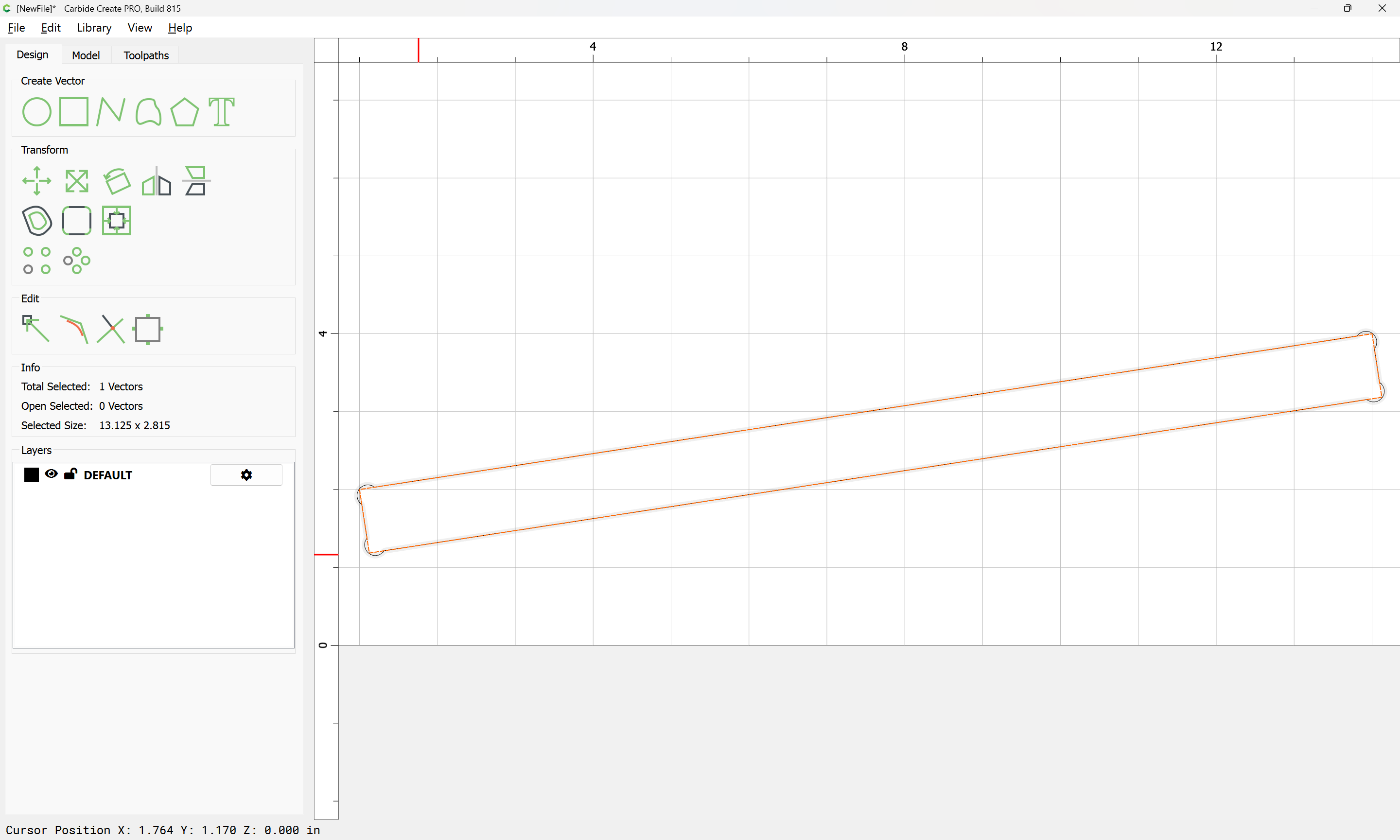Screen dimensions: 1400x840
Task: Toggle the DEFAULT layer lock
Action: (70, 474)
